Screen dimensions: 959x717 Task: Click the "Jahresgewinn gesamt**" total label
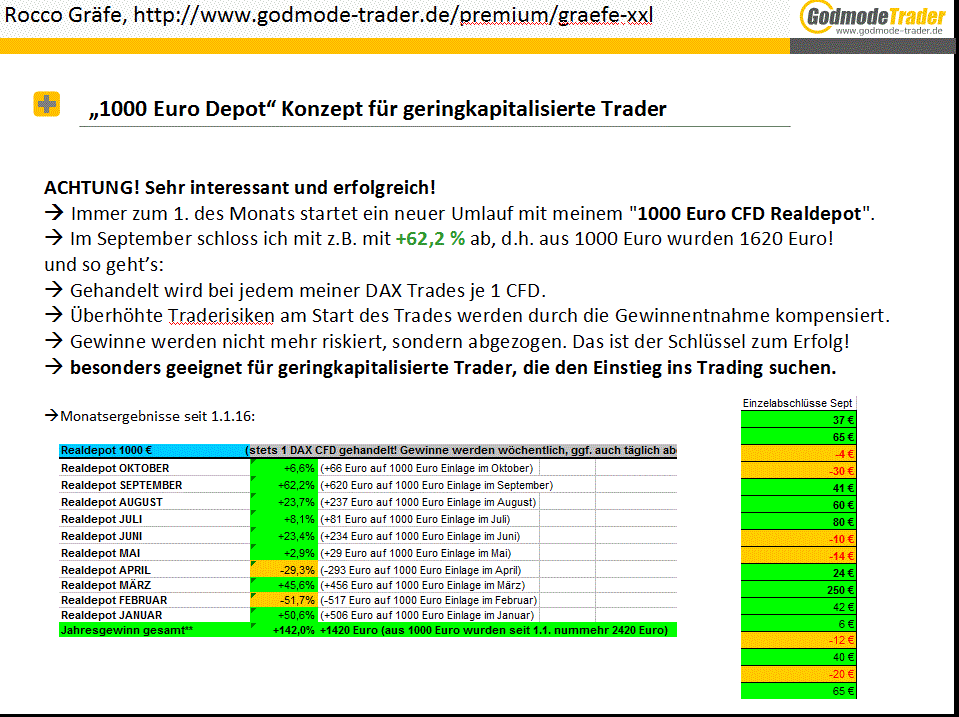[x=127, y=630]
